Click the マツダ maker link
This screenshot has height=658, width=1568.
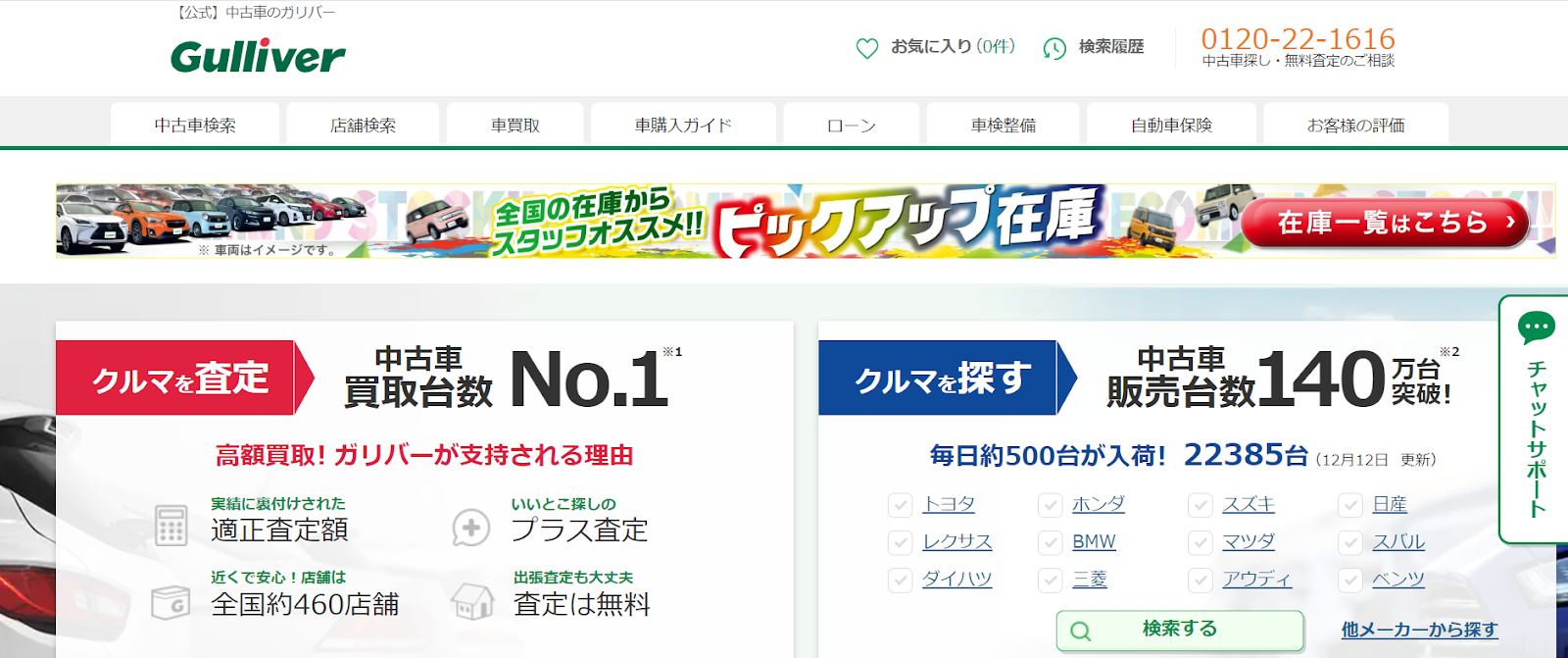coord(1249,541)
